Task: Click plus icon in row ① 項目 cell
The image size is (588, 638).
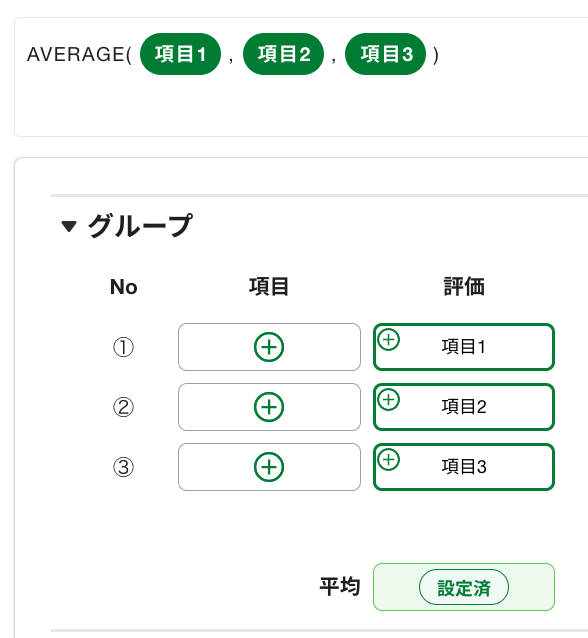Action: pyautogui.click(x=269, y=347)
